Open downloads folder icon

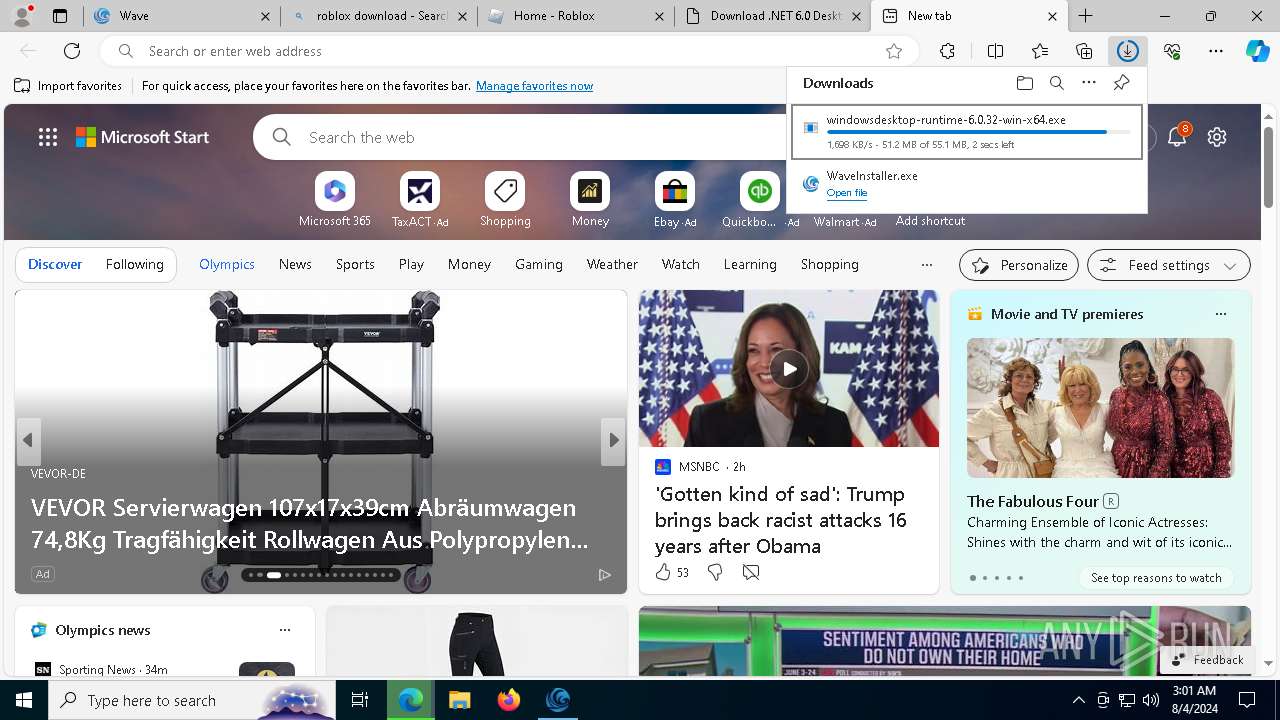tap(1024, 83)
